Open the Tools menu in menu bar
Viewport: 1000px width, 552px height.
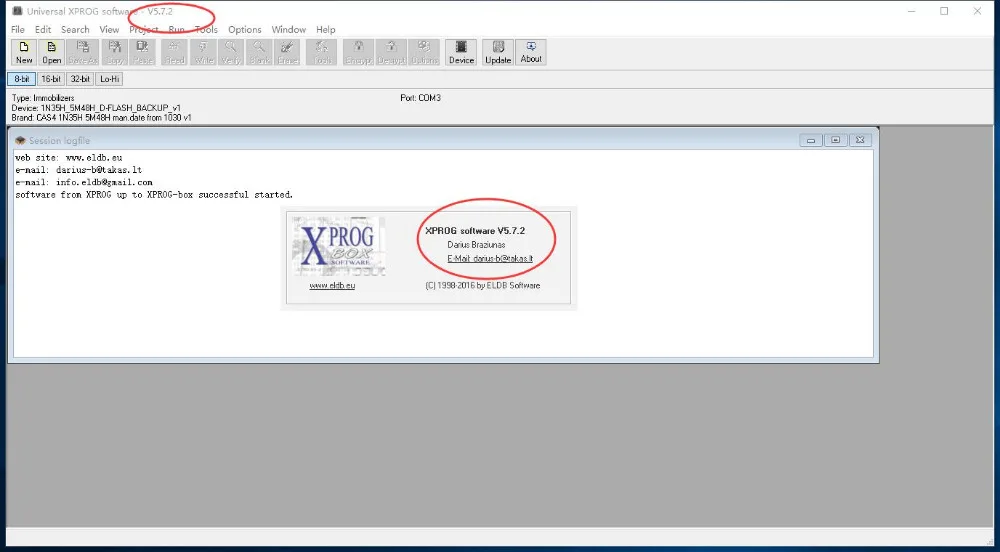pyautogui.click(x=206, y=29)
